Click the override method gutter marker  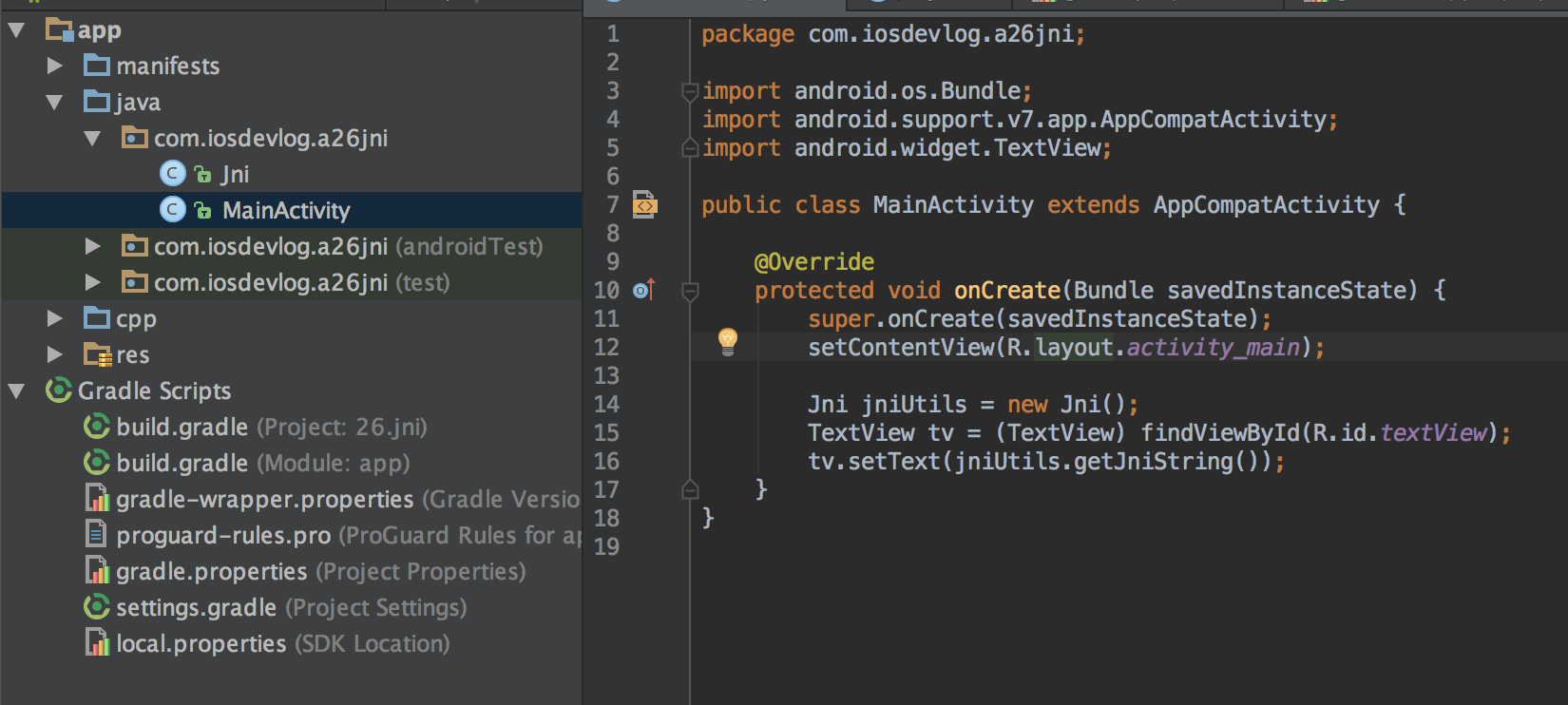[644, 290]
